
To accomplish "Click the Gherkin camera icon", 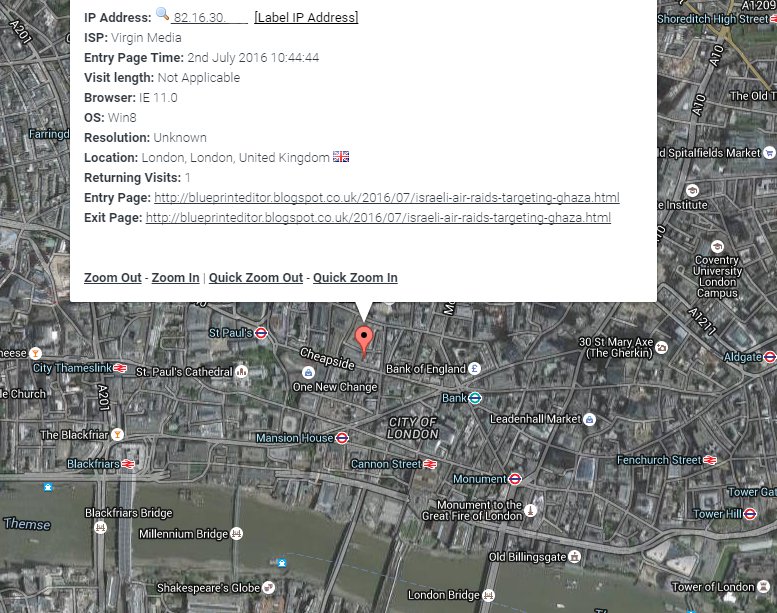I will (x=662, y=348).
